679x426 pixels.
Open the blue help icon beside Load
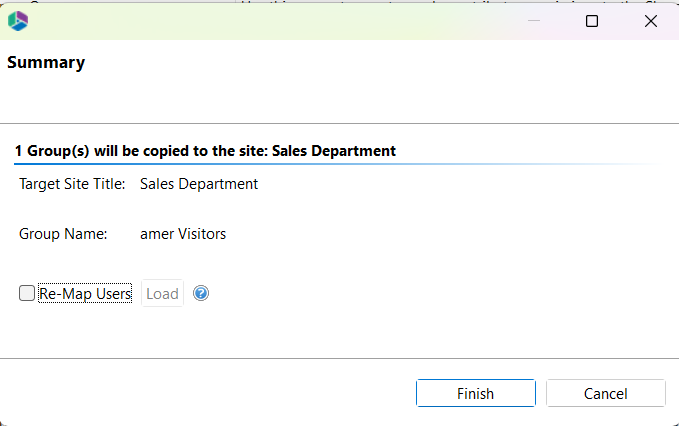tap(201, 294)
